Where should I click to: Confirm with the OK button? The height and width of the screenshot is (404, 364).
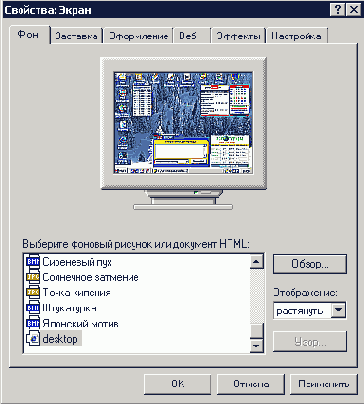point(178,384)
